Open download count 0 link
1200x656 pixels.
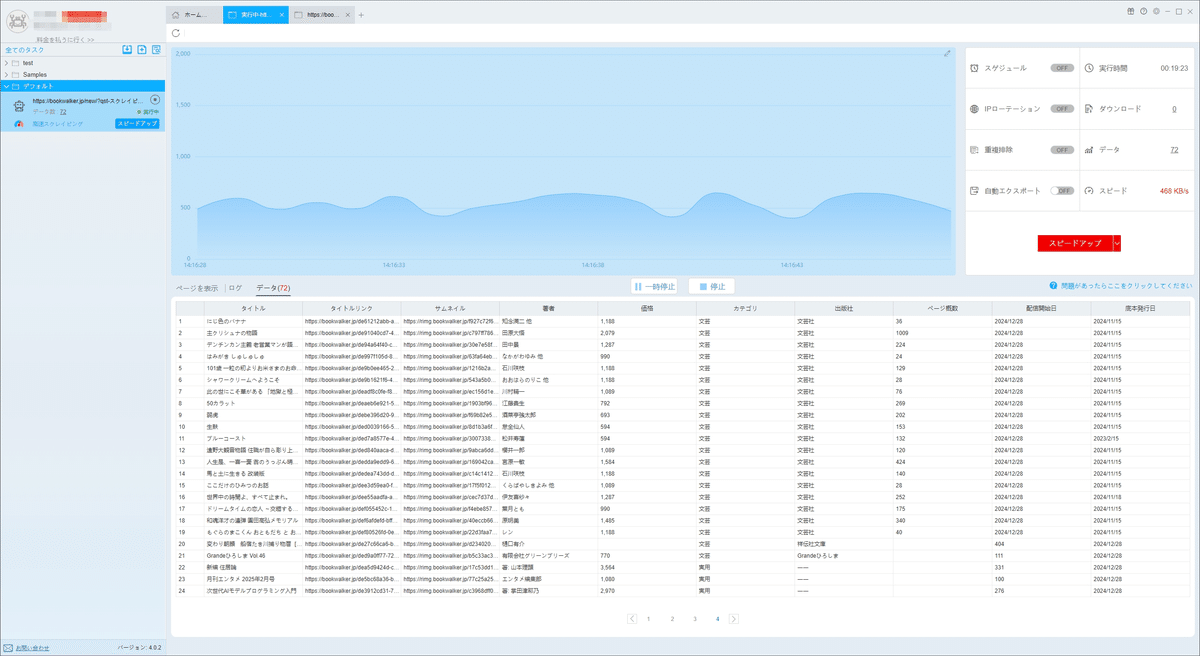coord(1174,108)
